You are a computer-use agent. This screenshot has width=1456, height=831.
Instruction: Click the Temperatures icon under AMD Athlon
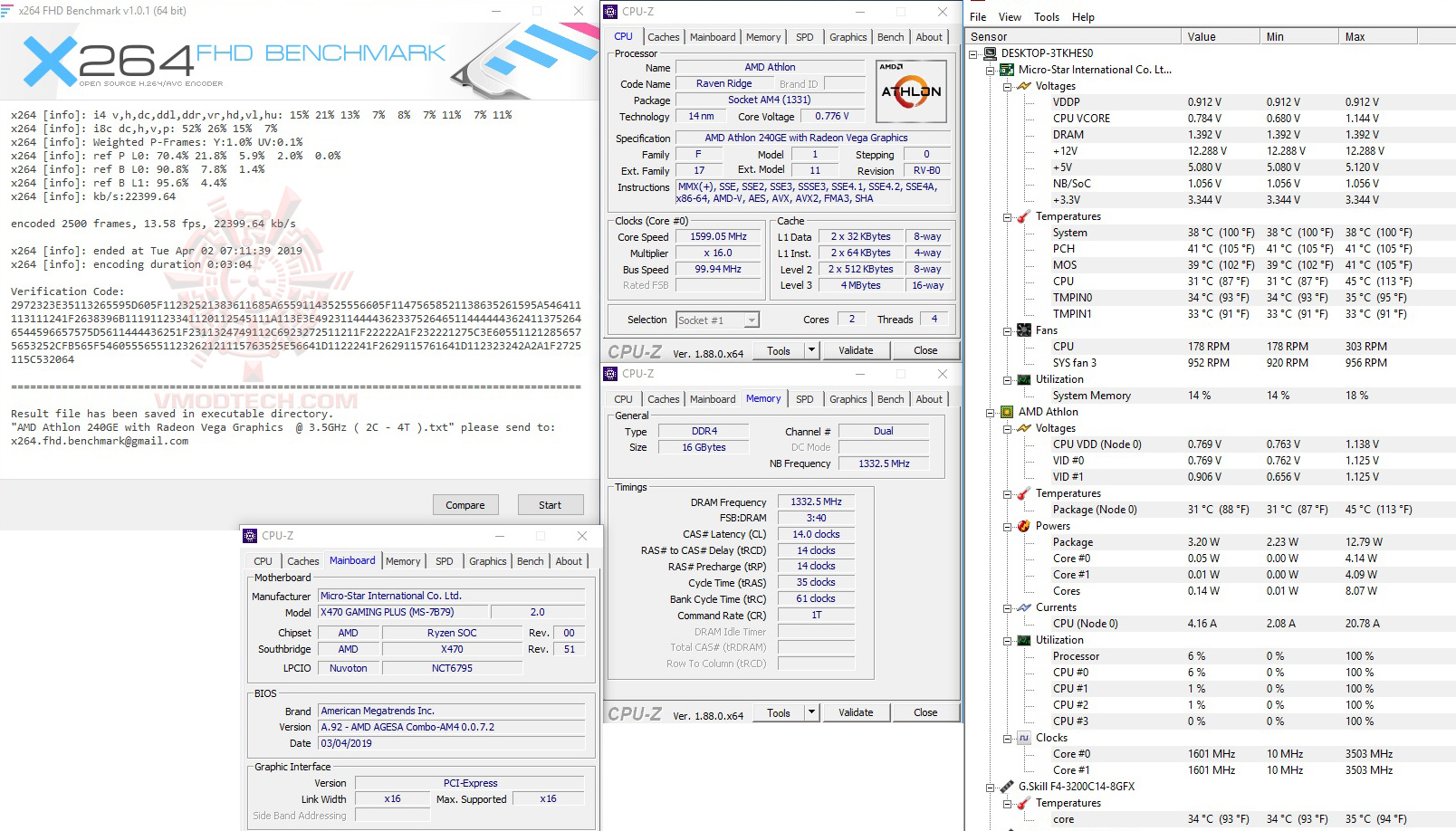click(1024, 493)
